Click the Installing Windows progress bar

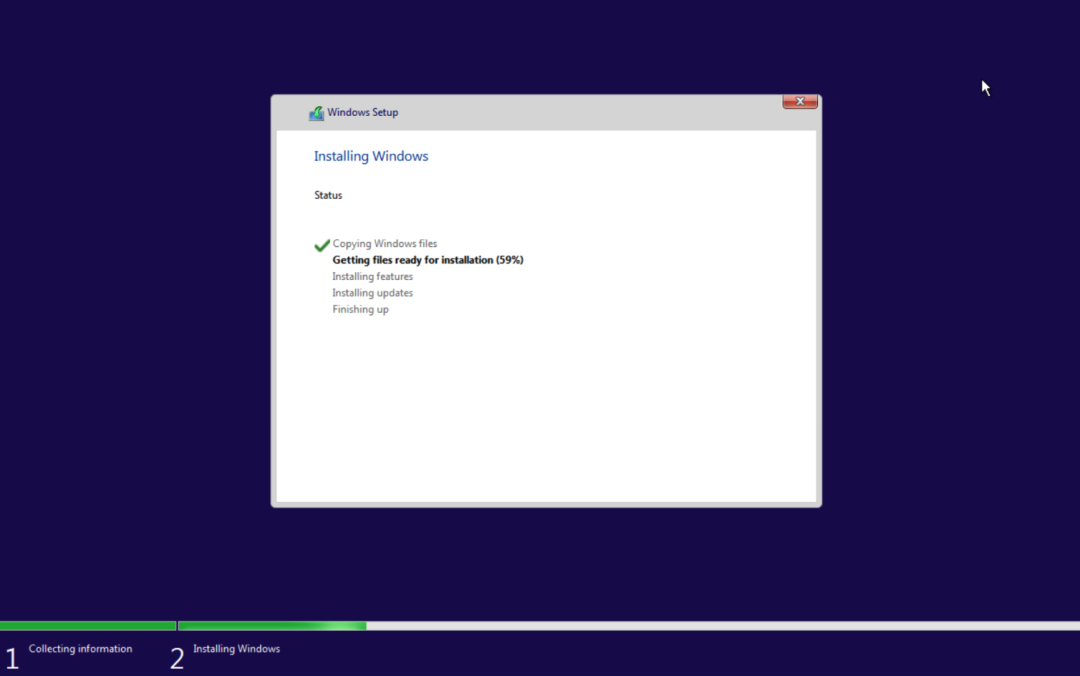coord(629,626)
